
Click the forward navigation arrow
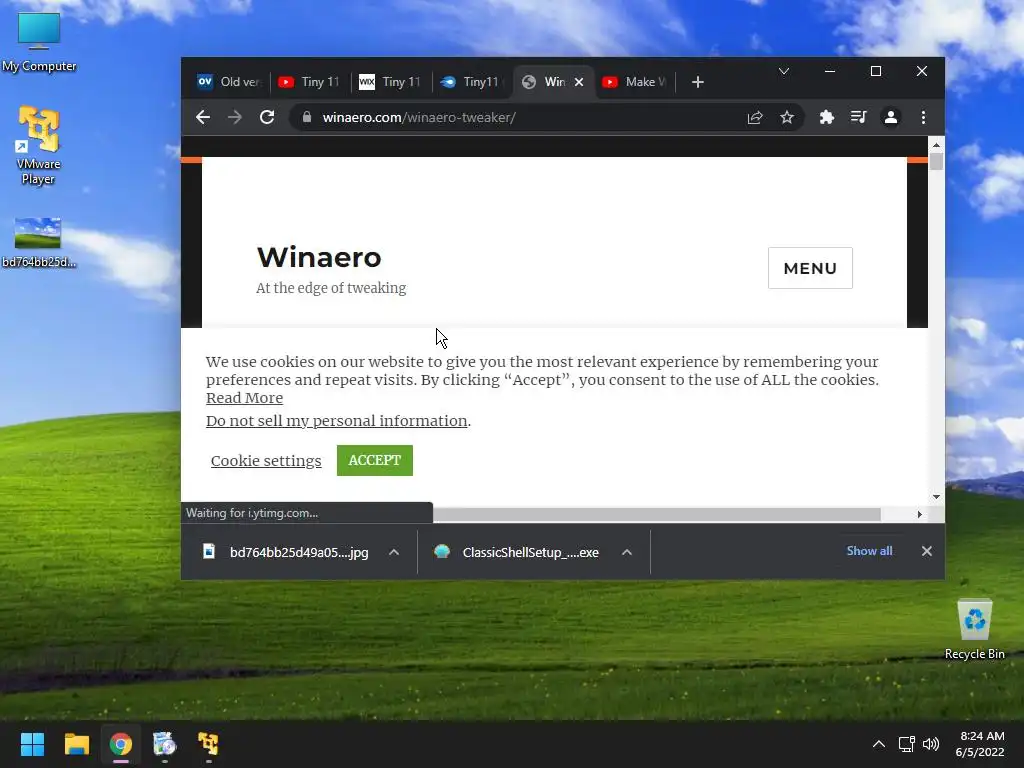coord(234,118)
